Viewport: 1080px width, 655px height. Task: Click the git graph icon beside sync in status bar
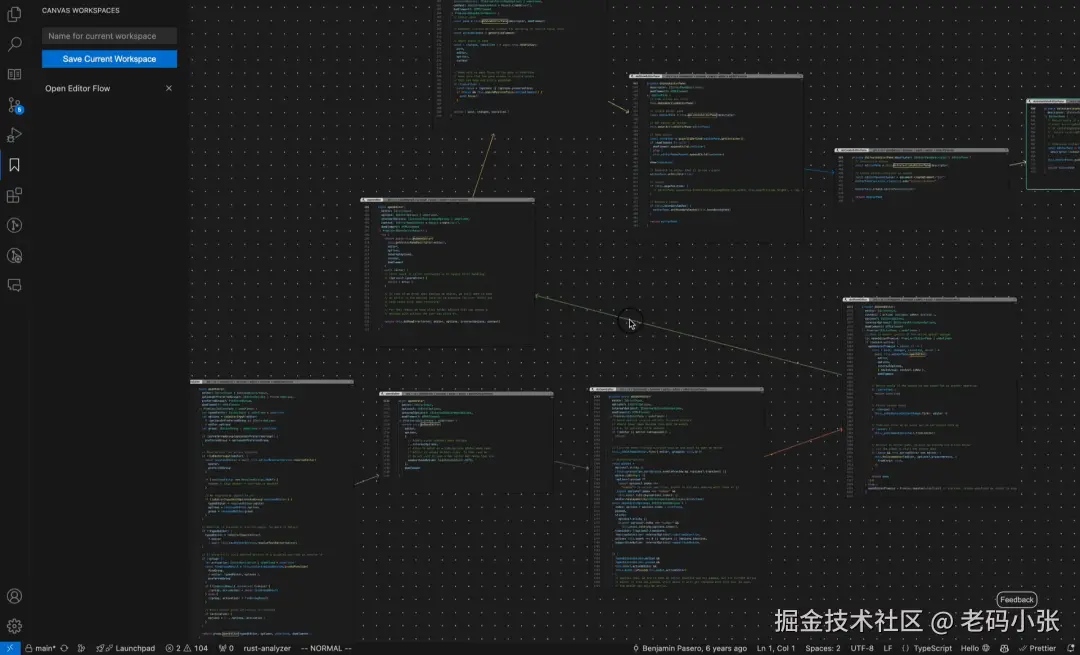81,648
